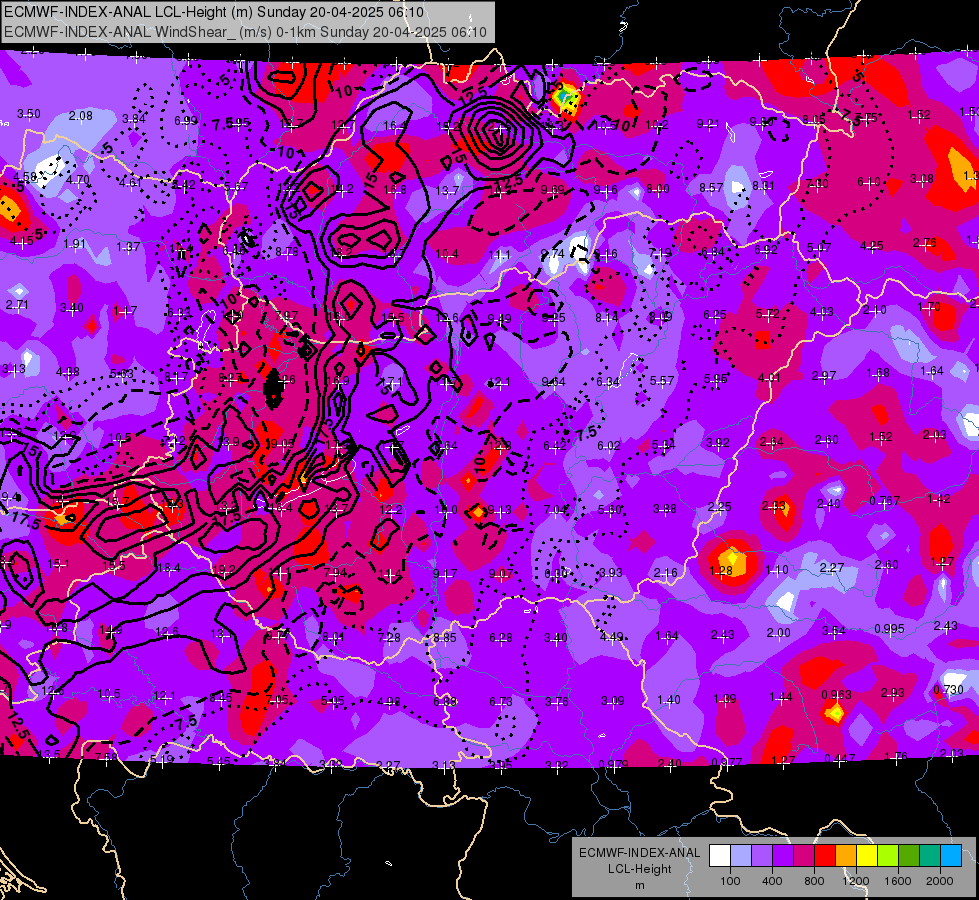The height and width of the screenshot is (900, 979).
Task: Click the grid value 2.93
Action: 893,693
